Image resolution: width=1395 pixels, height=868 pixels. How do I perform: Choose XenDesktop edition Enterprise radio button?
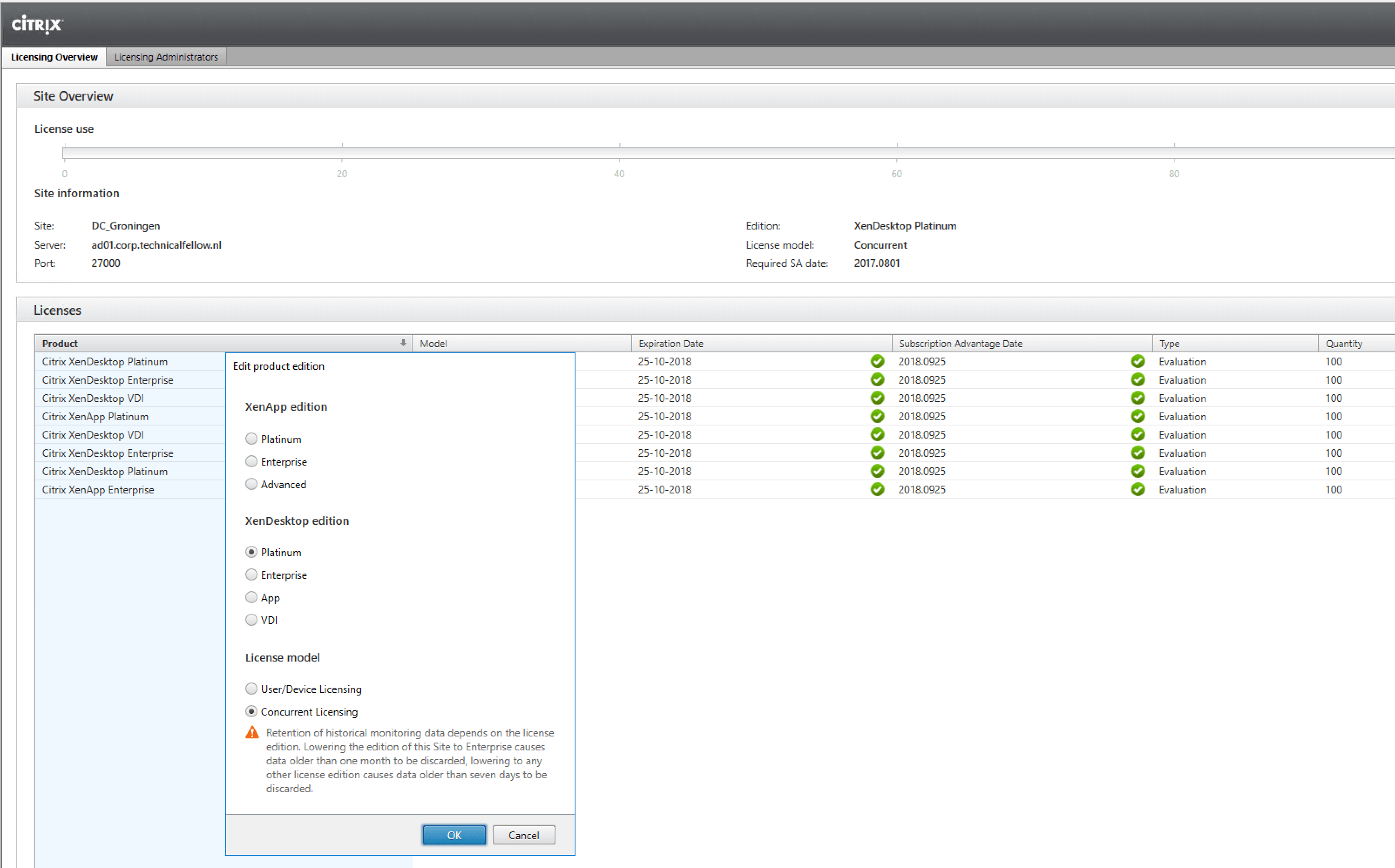click(251, 574)
